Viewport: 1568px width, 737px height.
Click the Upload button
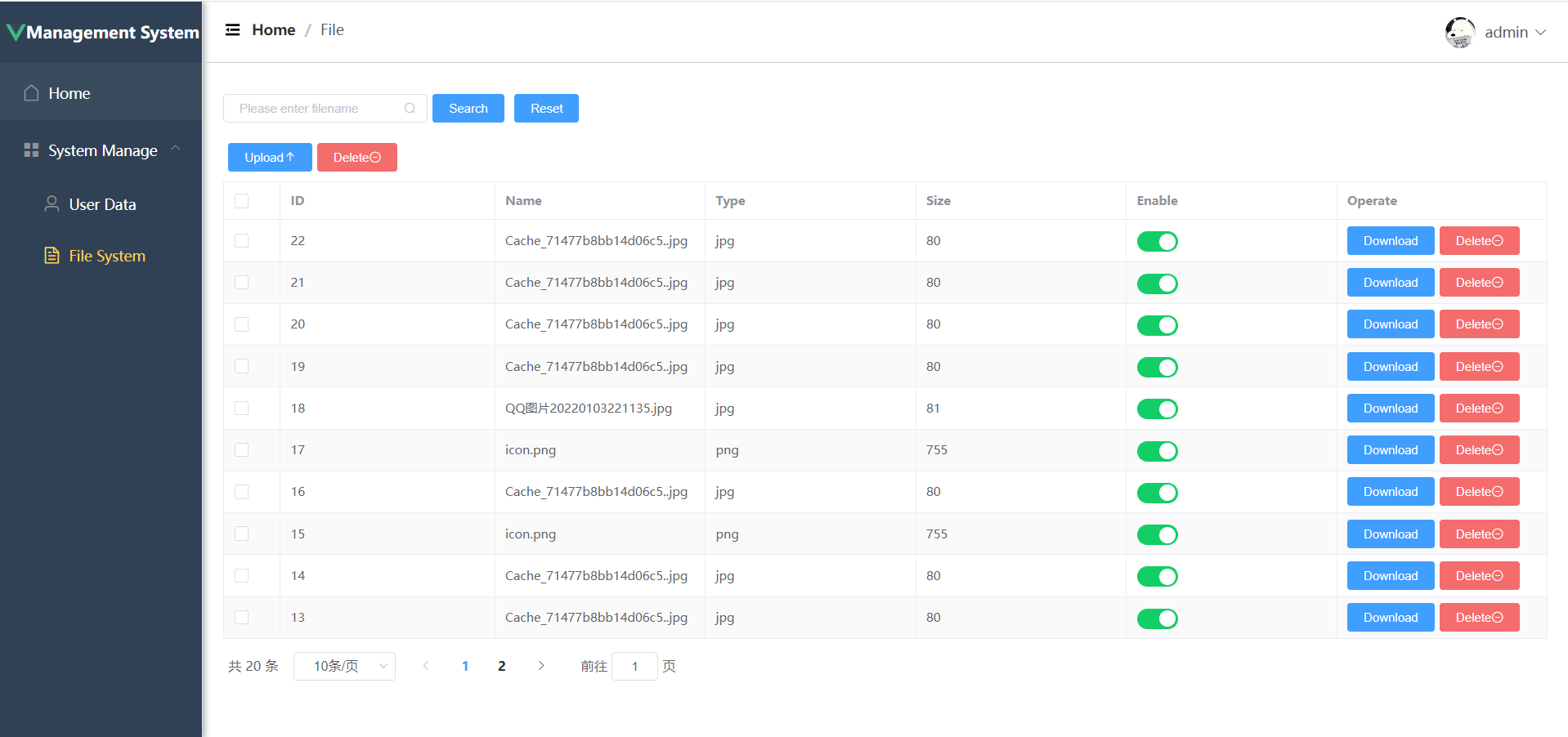click(270, 158)
